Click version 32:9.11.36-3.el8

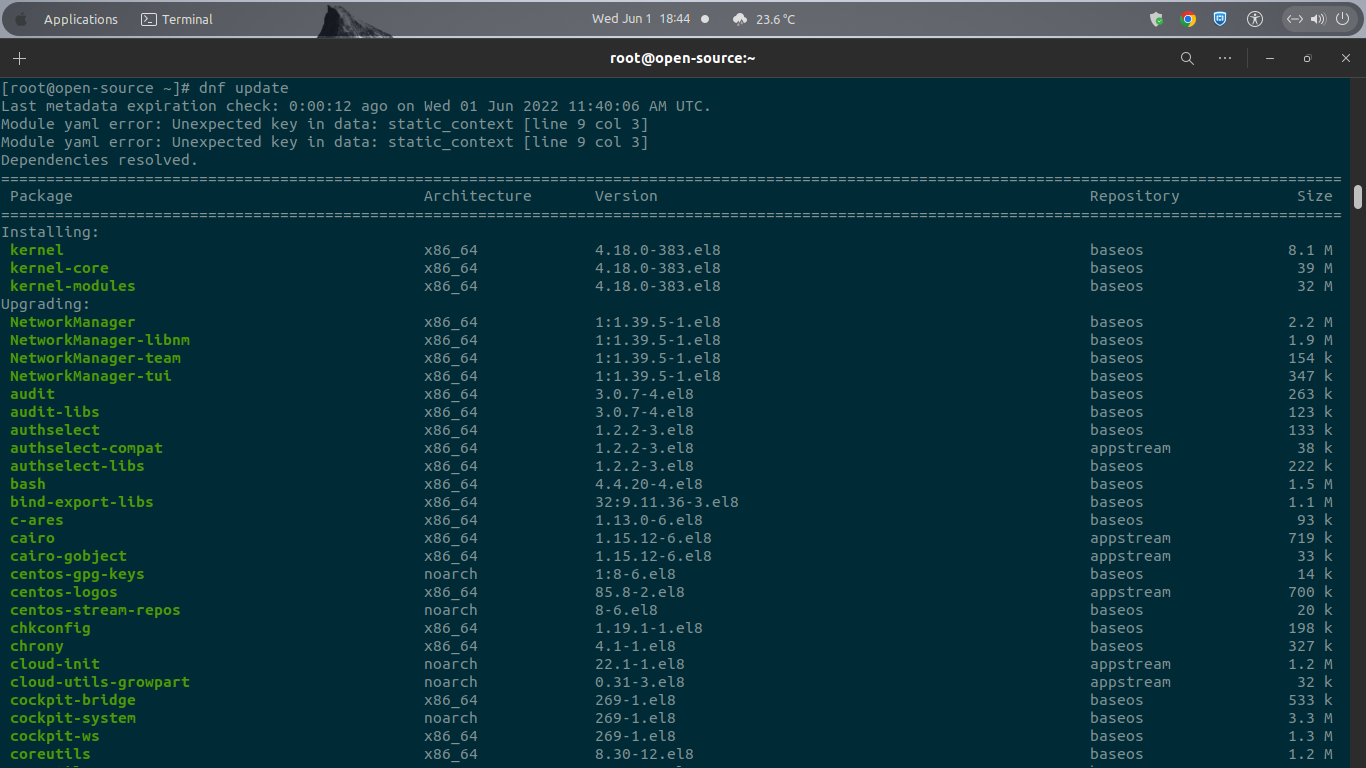click(667, 502)
